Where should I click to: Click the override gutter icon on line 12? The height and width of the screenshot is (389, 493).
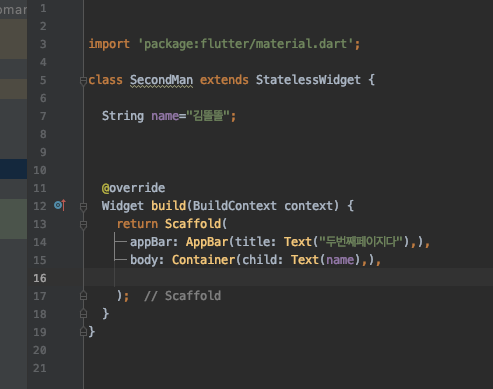(60, 205)
